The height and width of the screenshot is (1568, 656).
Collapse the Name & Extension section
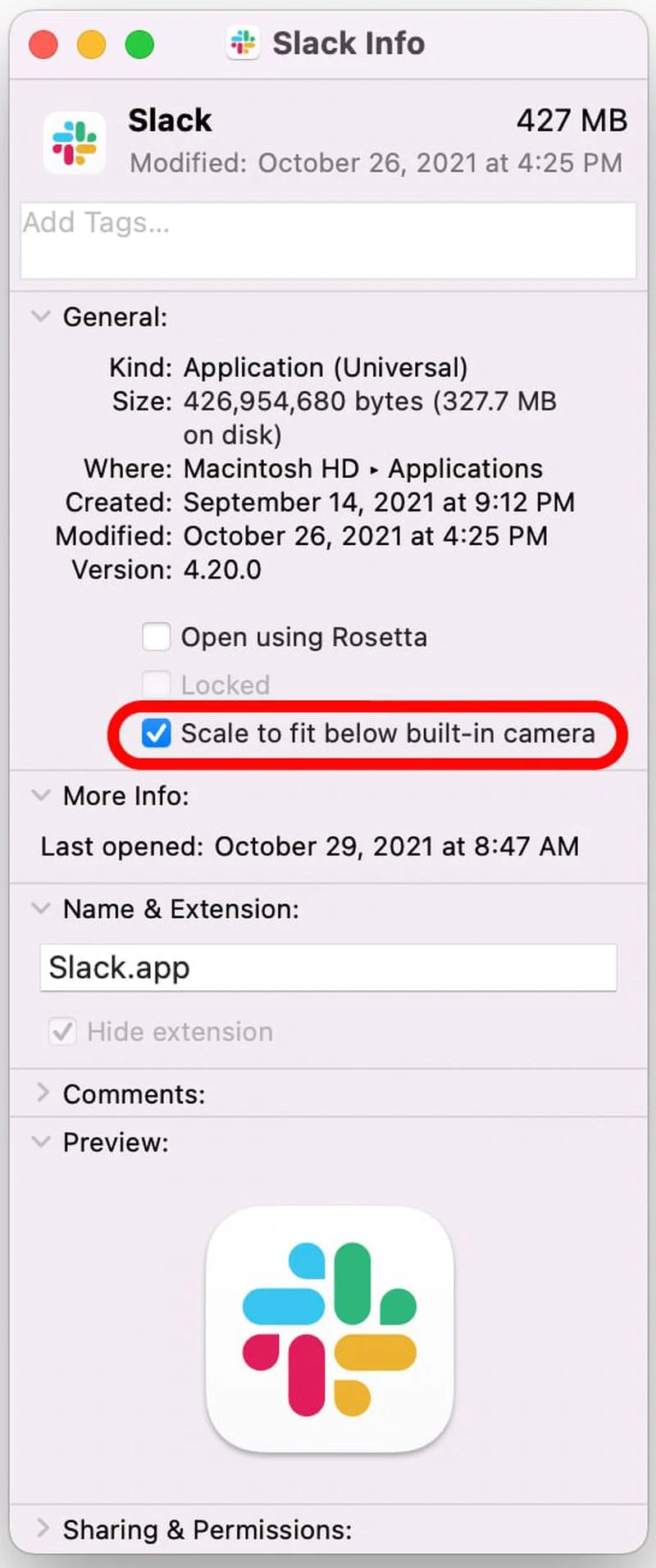pyautogui.click(x=40, y=908)
